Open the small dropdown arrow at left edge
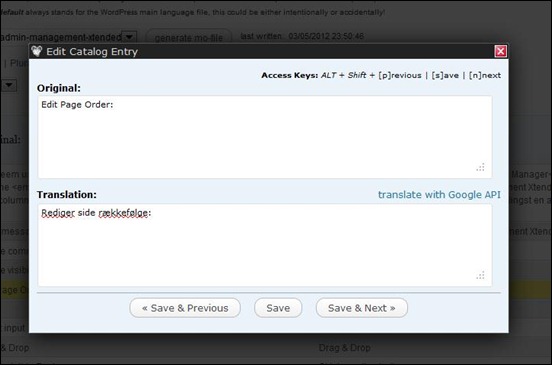 click(9, 85)
